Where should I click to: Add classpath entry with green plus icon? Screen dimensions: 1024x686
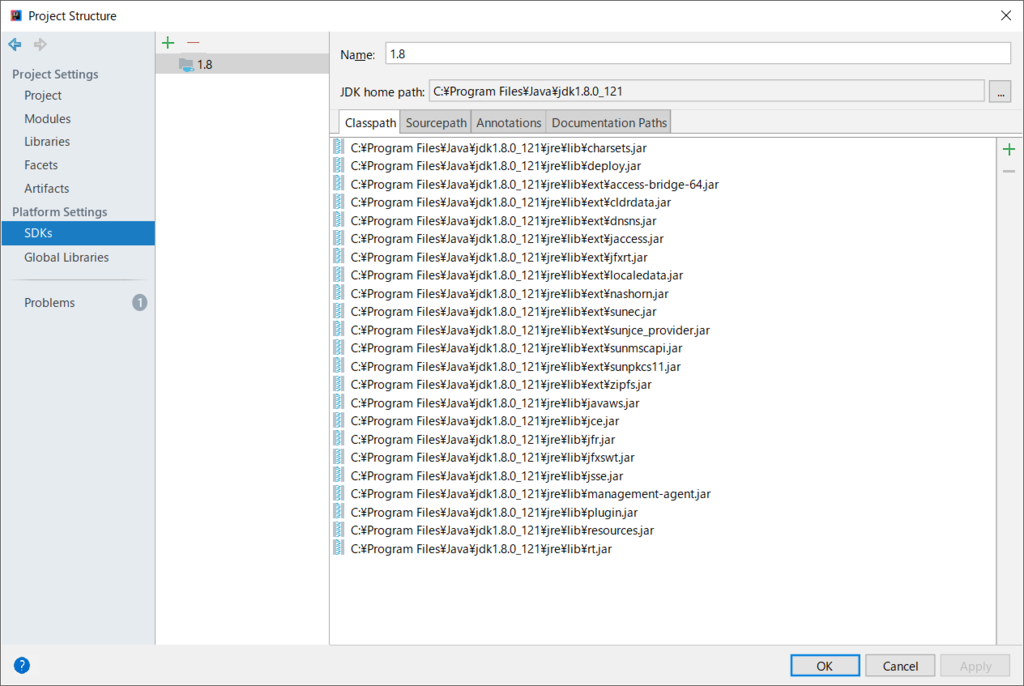tap(1009, 150)
